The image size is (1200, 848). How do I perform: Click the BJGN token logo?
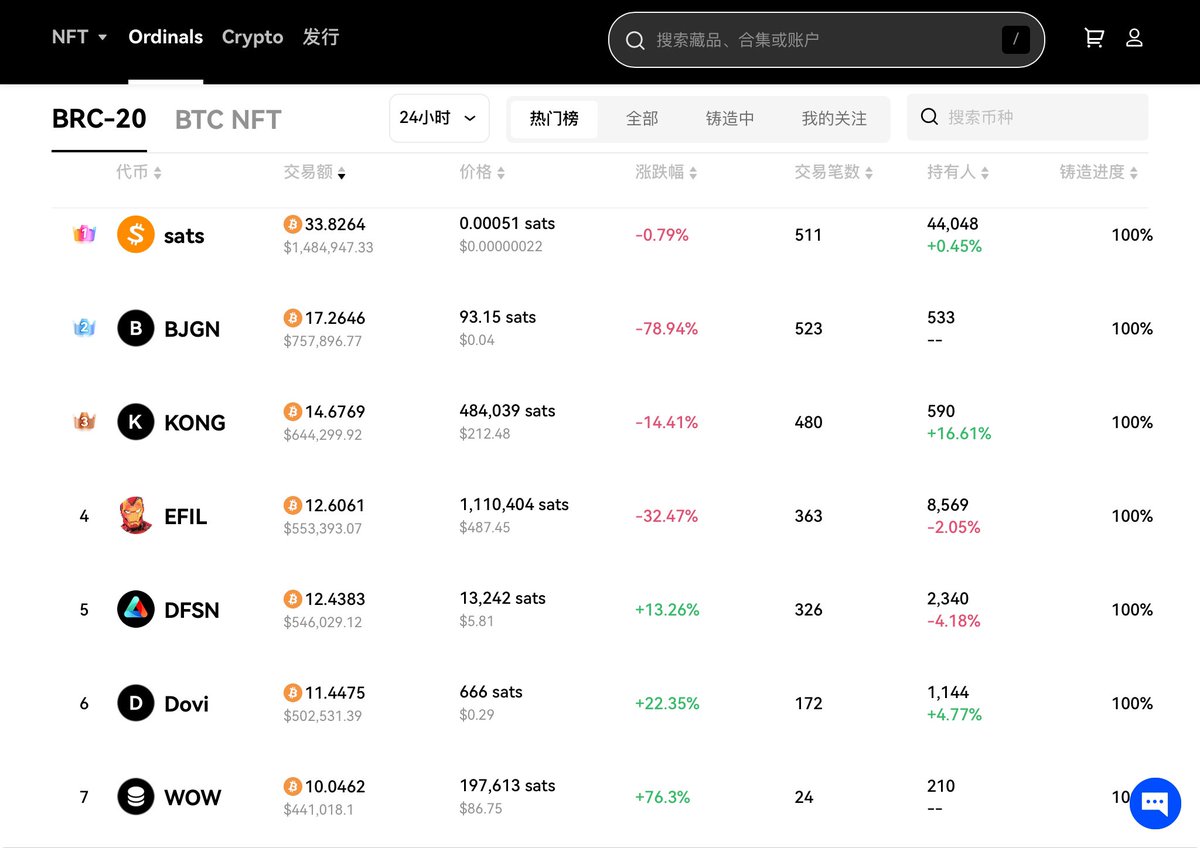tap(136, 328)
